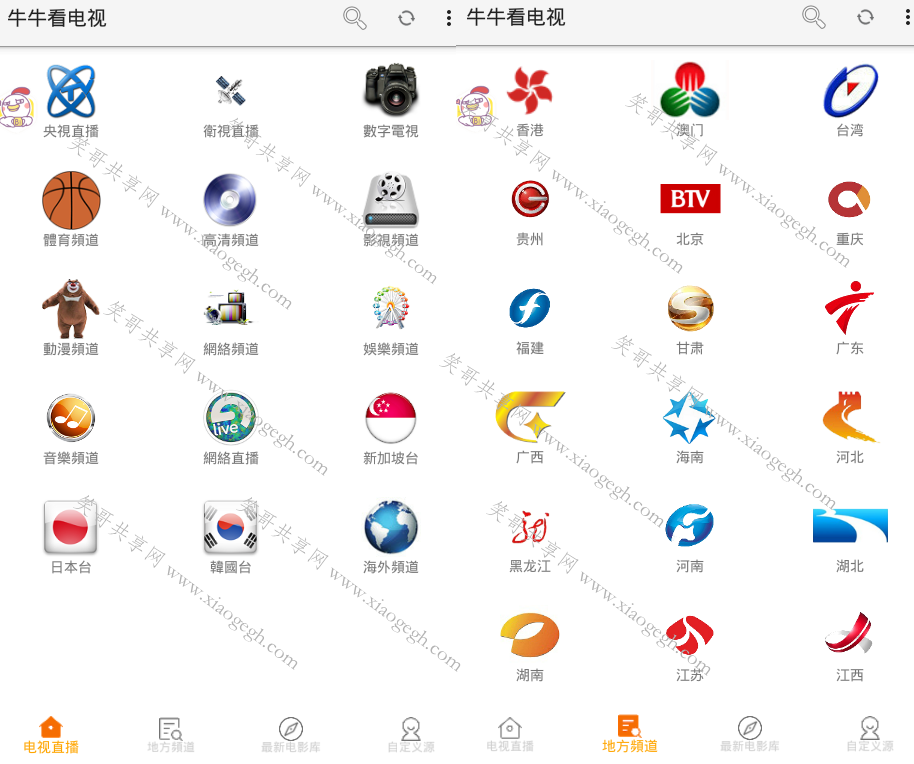Open the 贵州 channel logo
Image resolution: width=914 pixels, height=764 pixels.
tap(530, 199)
